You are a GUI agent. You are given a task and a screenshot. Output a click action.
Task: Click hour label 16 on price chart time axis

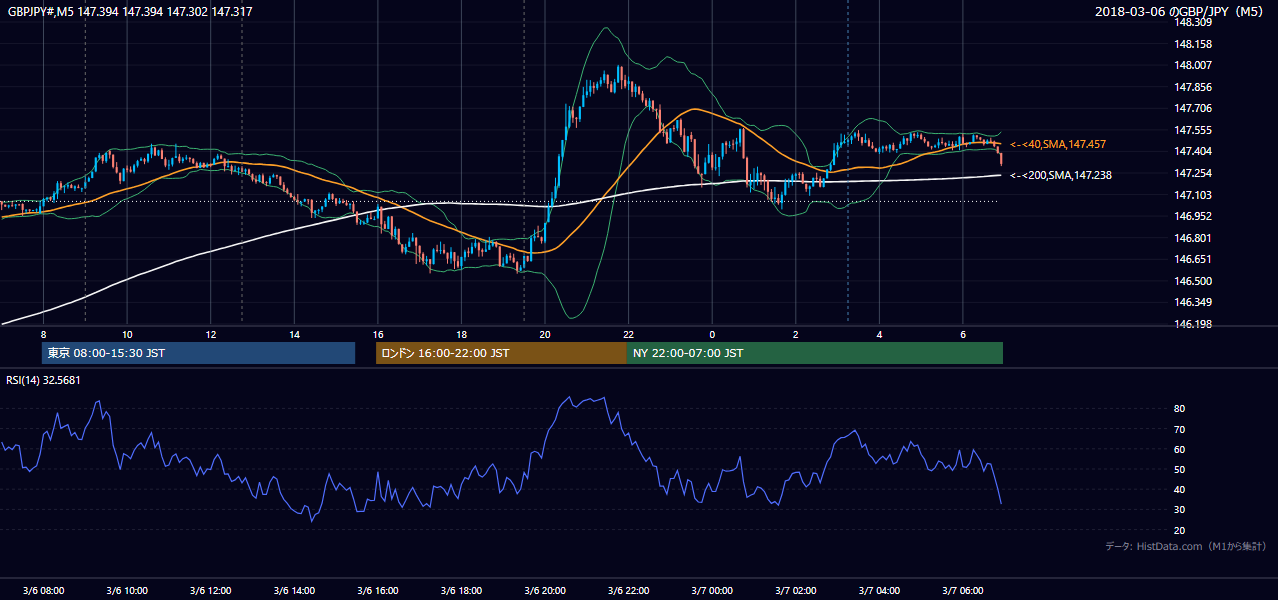pos(378,334)
